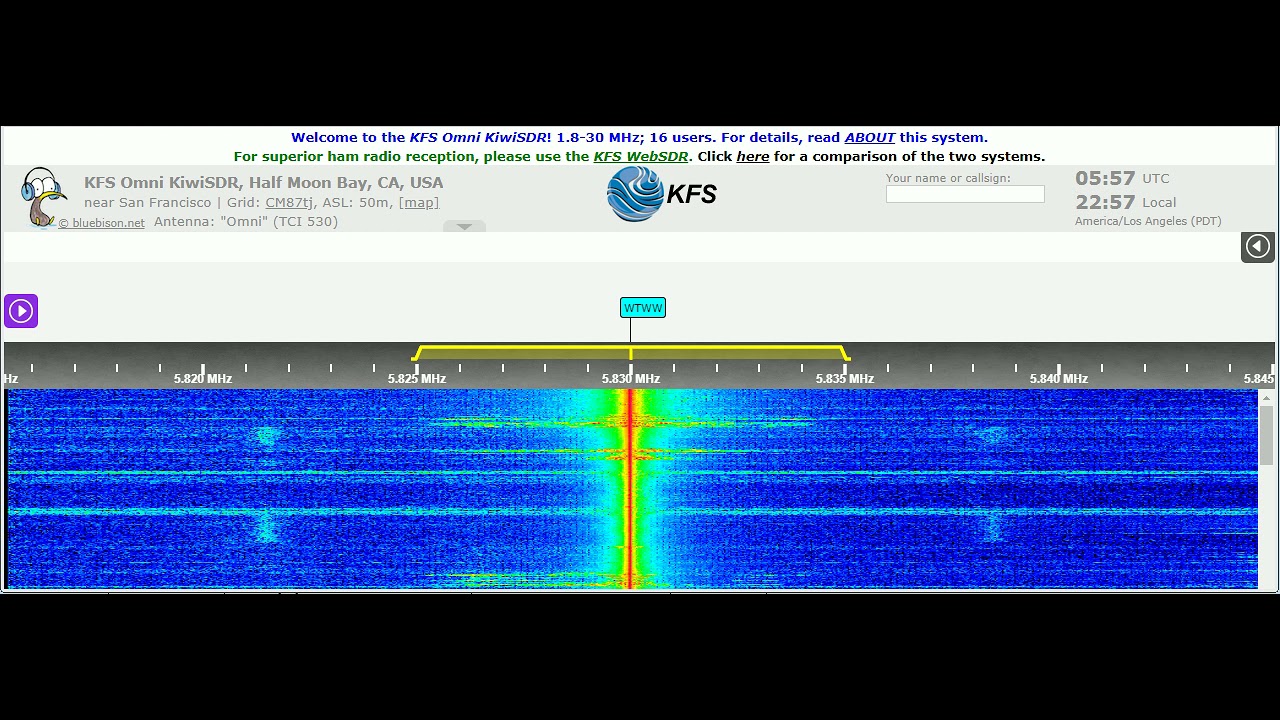Open the bluebison.net link

point(101,223)
